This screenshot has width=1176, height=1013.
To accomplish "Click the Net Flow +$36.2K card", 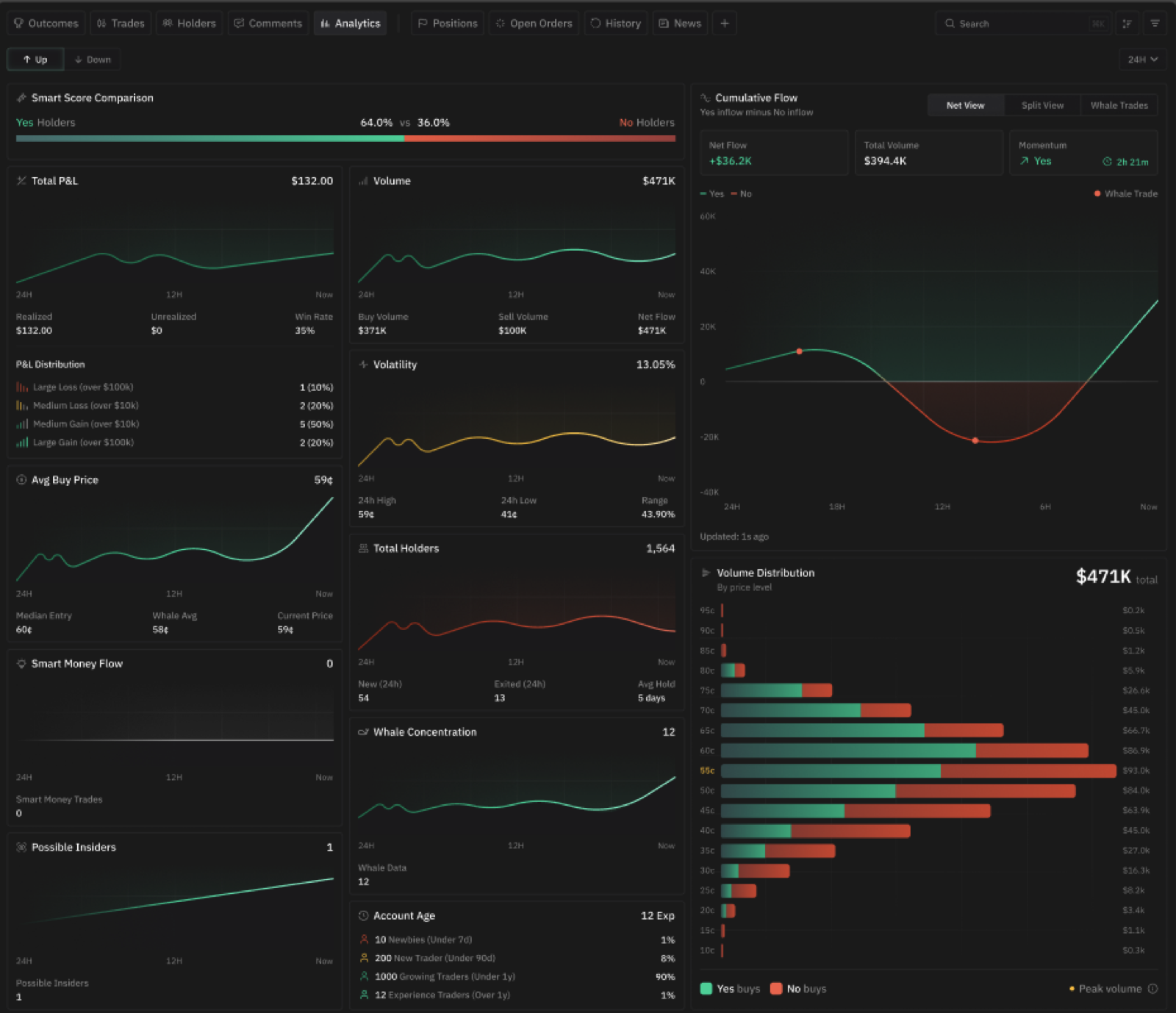I will (774, 153).
